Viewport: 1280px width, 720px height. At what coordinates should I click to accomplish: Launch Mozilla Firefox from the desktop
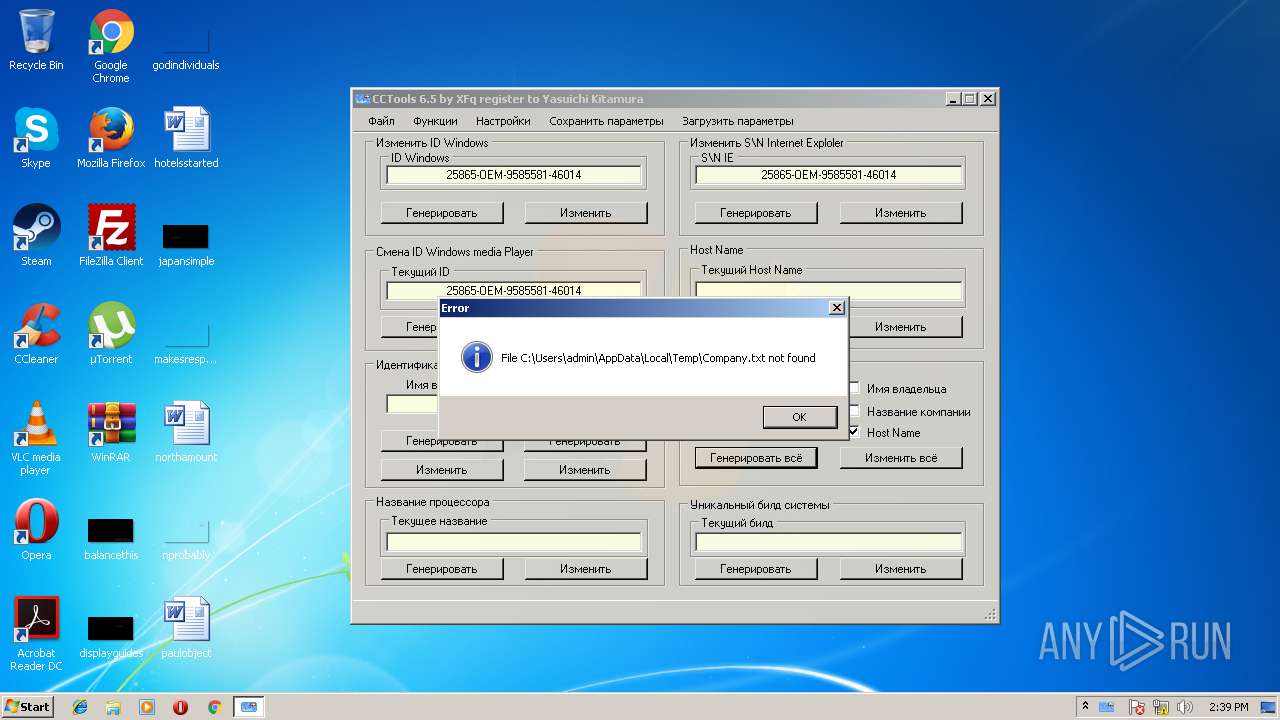click(111, 138)
